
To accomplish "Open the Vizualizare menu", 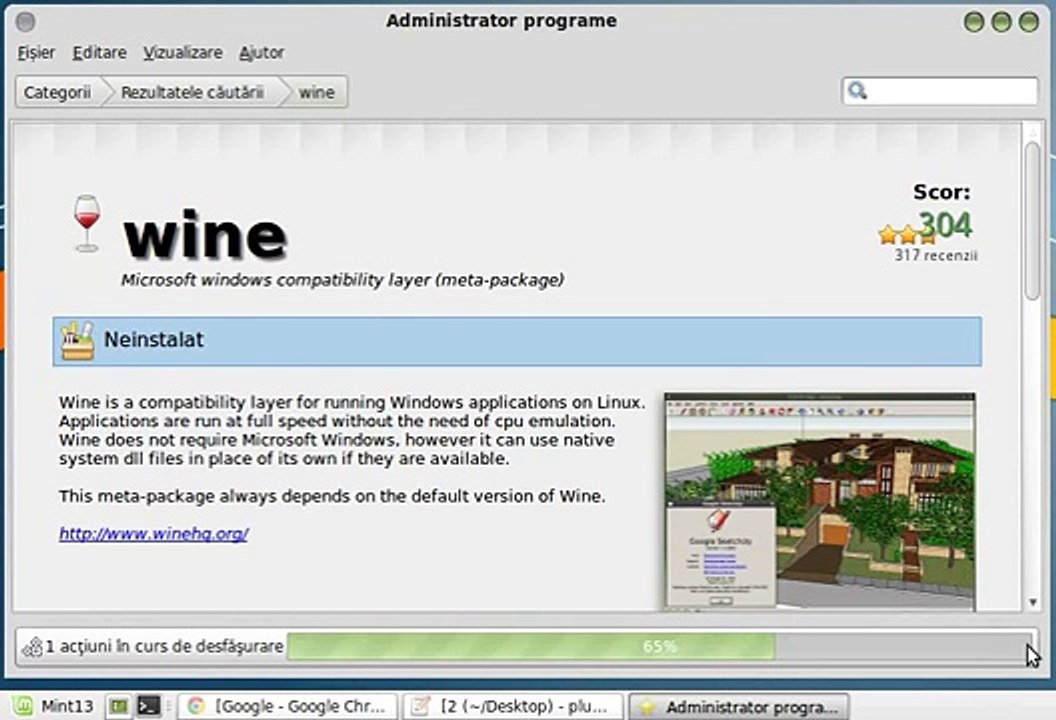I will coord(183,53).
